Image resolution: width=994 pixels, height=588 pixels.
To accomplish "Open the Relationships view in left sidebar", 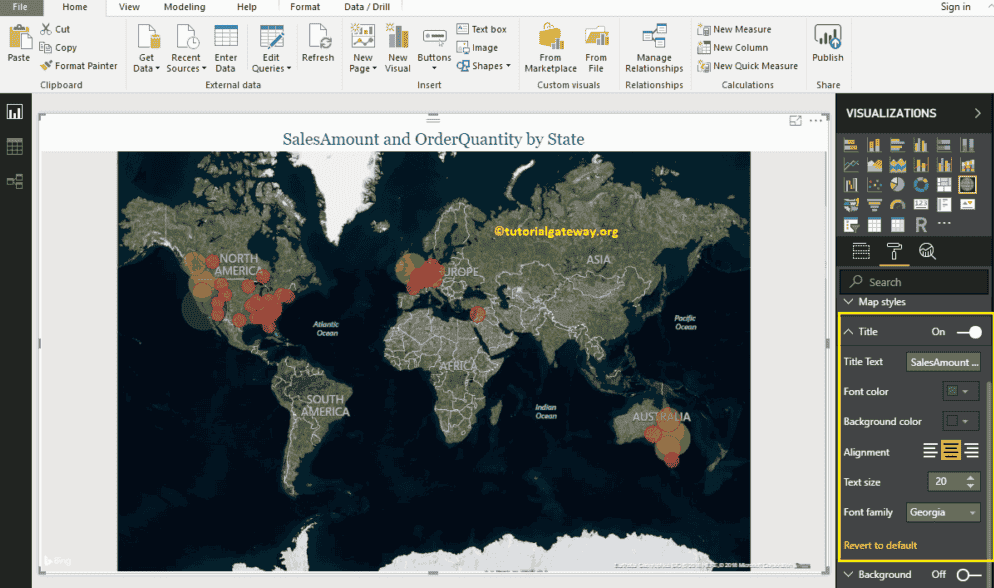I will (15, 181).
